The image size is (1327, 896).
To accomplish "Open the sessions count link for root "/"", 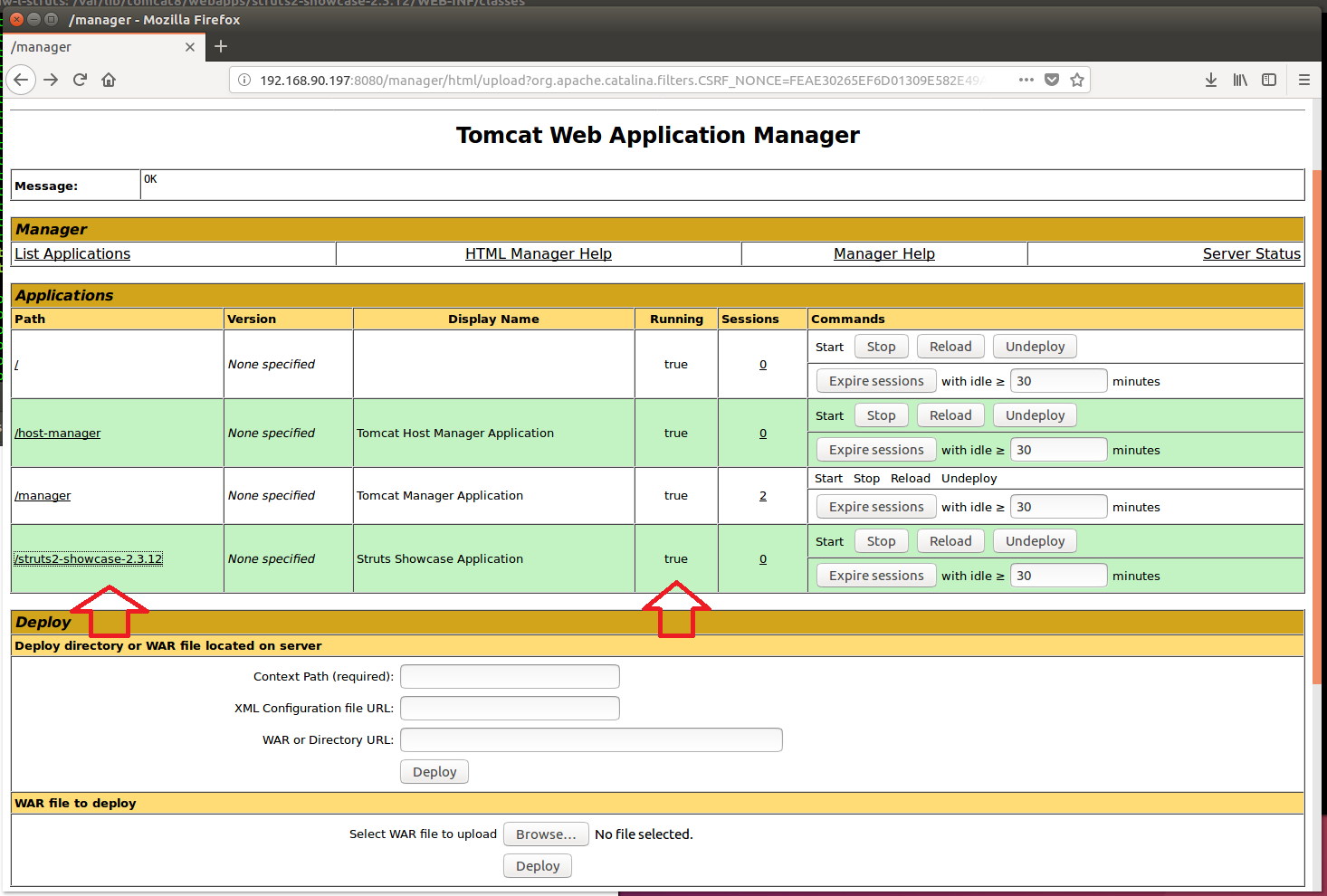I will click(763, 365).
